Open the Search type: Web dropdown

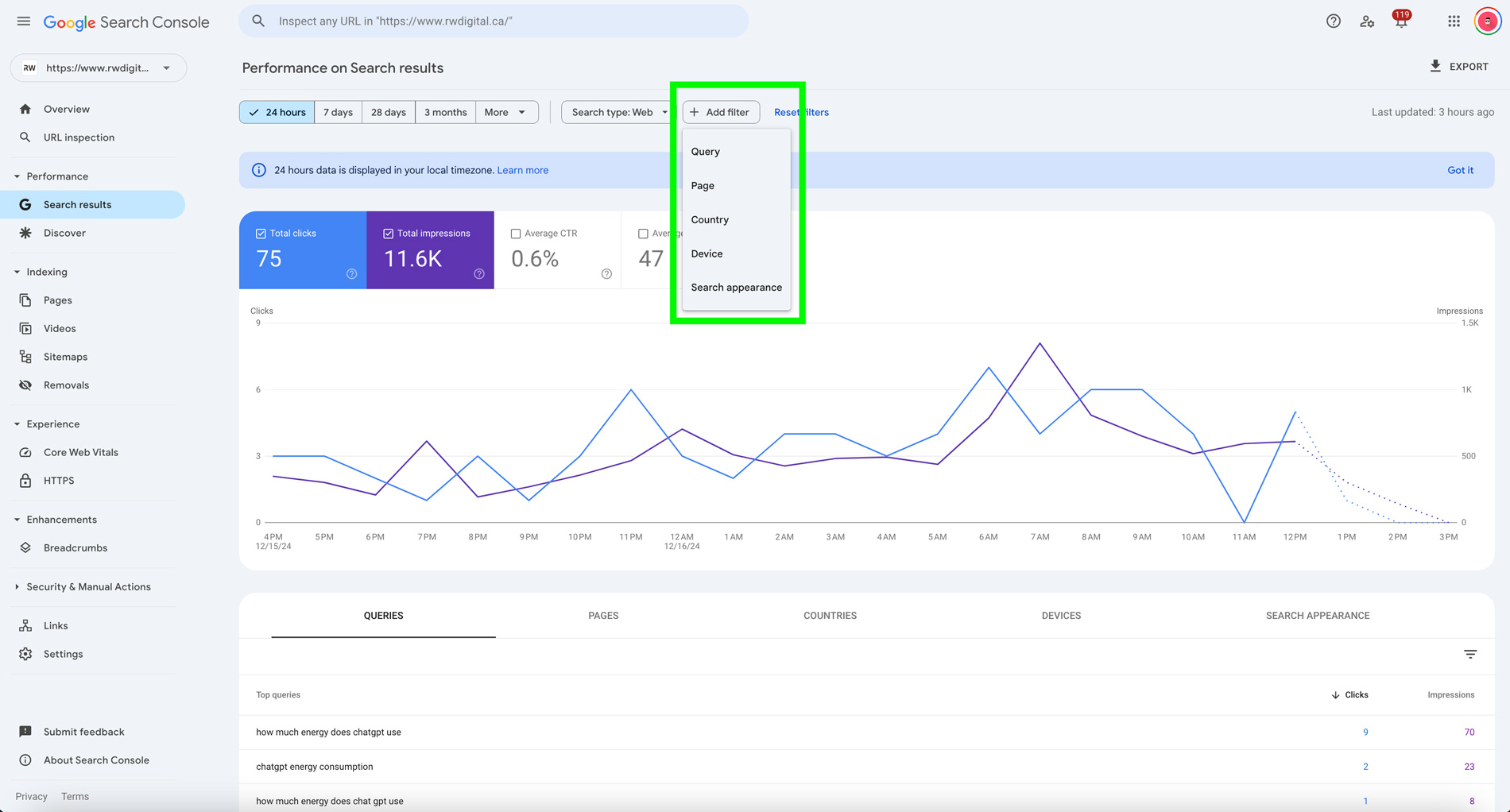click(x=619, y=112)
